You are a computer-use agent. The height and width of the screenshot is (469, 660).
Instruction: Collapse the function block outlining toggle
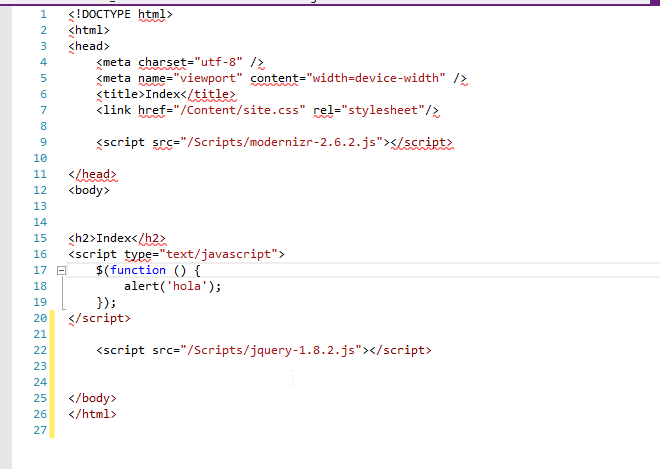pos(61,270)
